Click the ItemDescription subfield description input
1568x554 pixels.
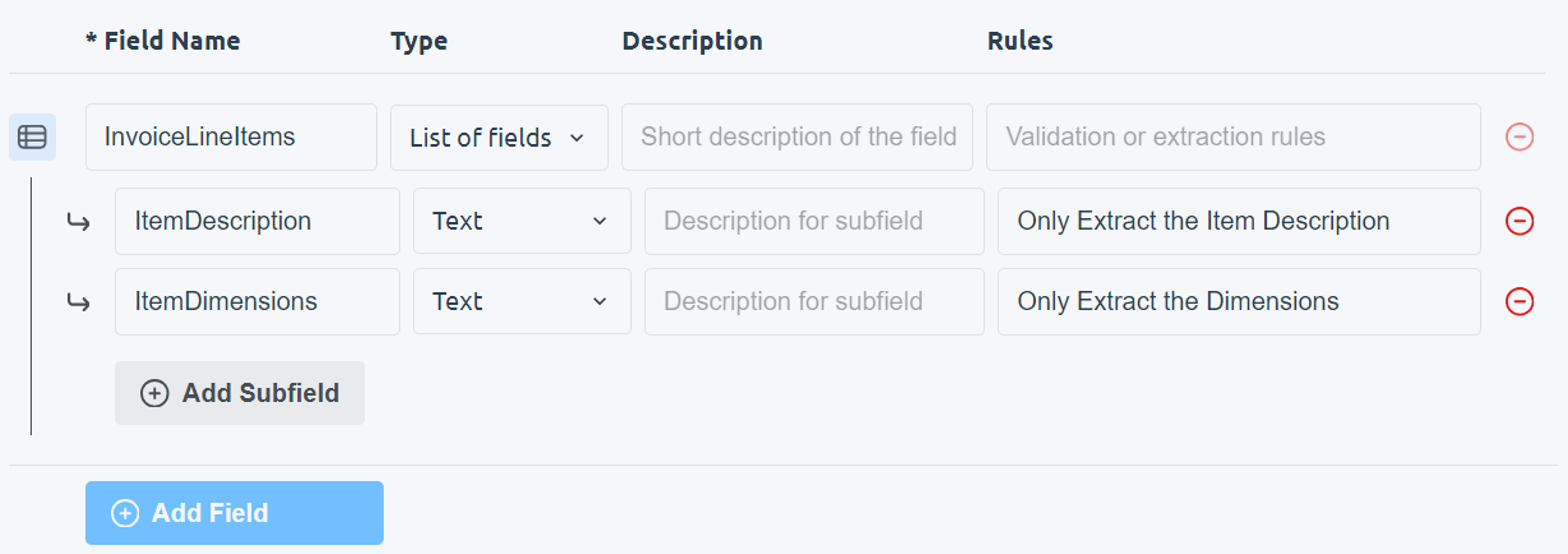tap(814, 221)
